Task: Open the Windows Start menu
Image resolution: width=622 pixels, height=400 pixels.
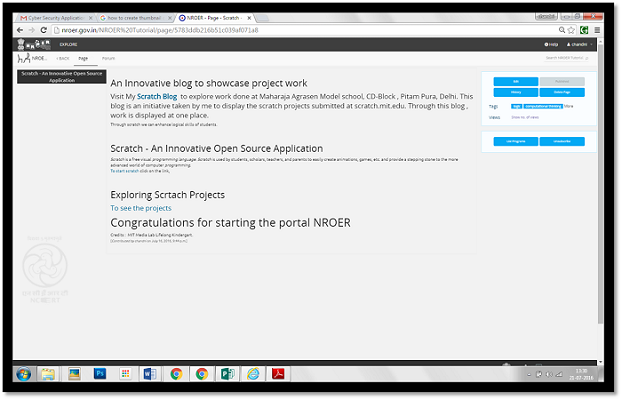Action: point(24,374)
